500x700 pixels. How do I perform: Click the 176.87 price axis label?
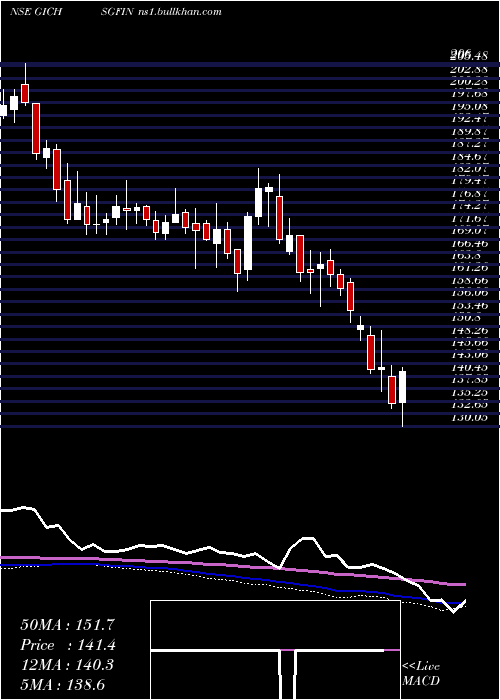click(x=468, y=194)
